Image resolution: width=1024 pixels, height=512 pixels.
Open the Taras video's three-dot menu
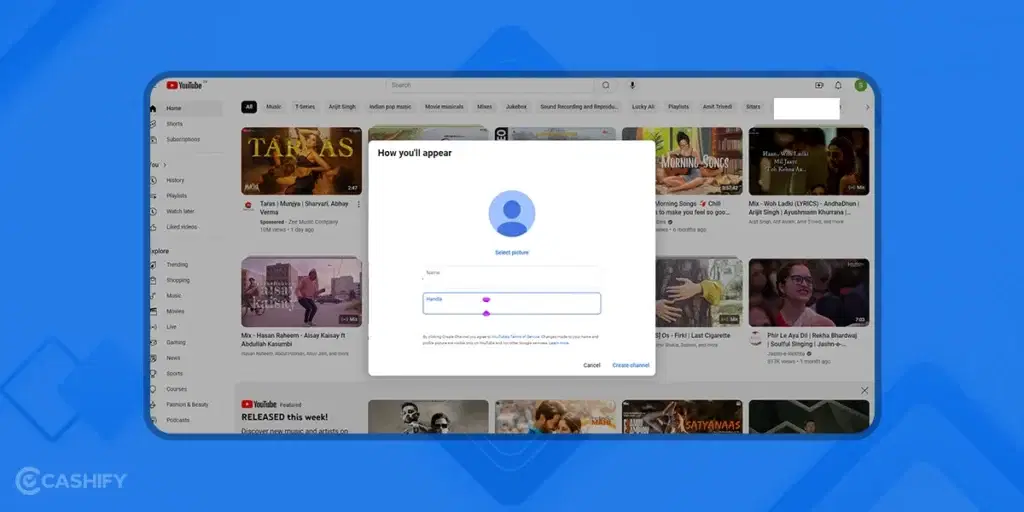click(358, 205)
